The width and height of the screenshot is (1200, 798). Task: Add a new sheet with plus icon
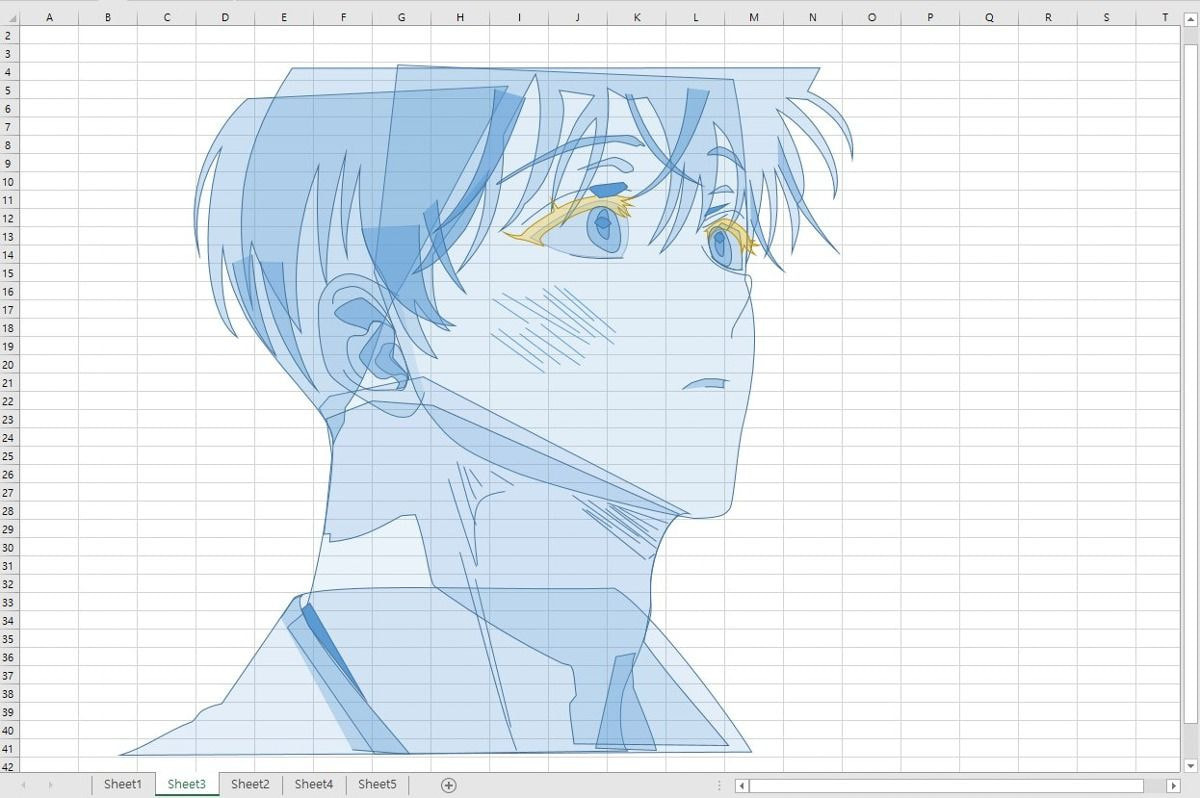click(449, 786)
